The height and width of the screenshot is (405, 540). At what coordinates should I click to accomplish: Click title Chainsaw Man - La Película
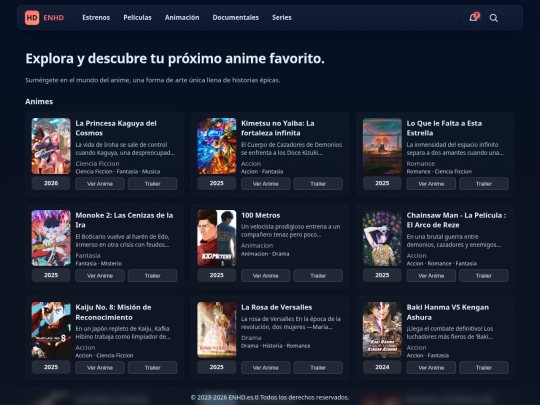pos(456,220)
